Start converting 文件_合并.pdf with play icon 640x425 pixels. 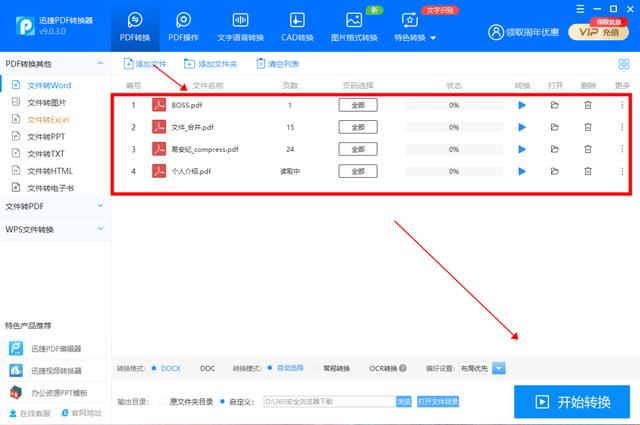coord(522,127)
